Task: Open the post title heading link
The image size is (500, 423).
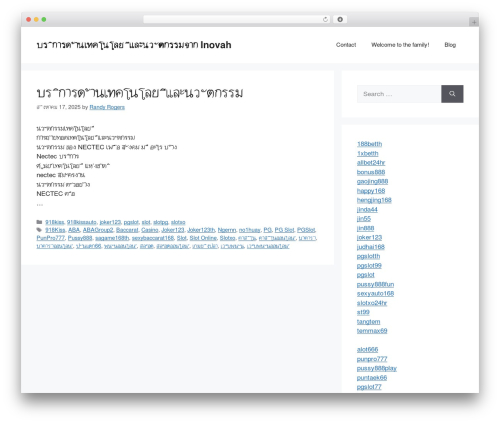Action: coord(140,93)
